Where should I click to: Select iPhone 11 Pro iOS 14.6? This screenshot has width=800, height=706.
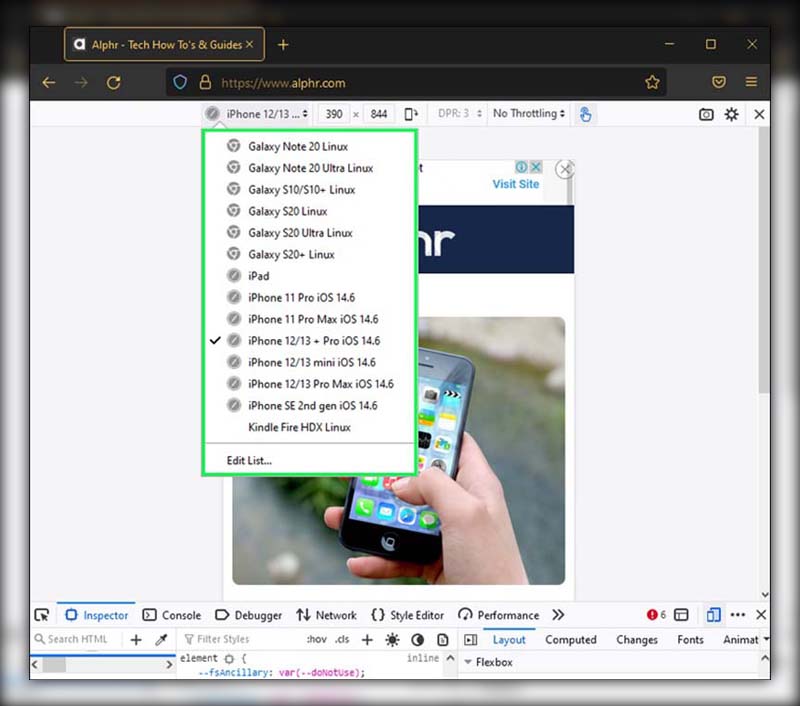309,297
